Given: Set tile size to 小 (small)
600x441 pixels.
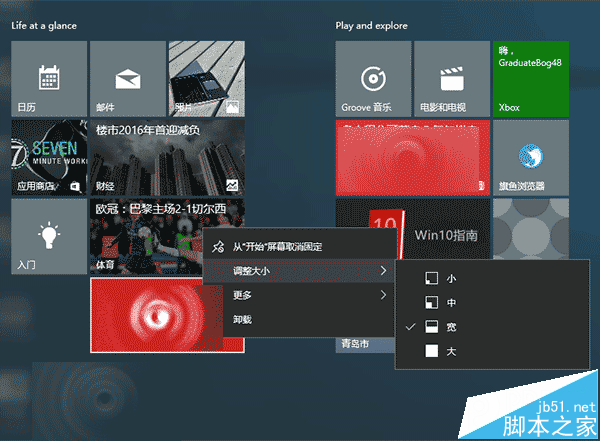Looking at the screenshot, I should 492,278.
